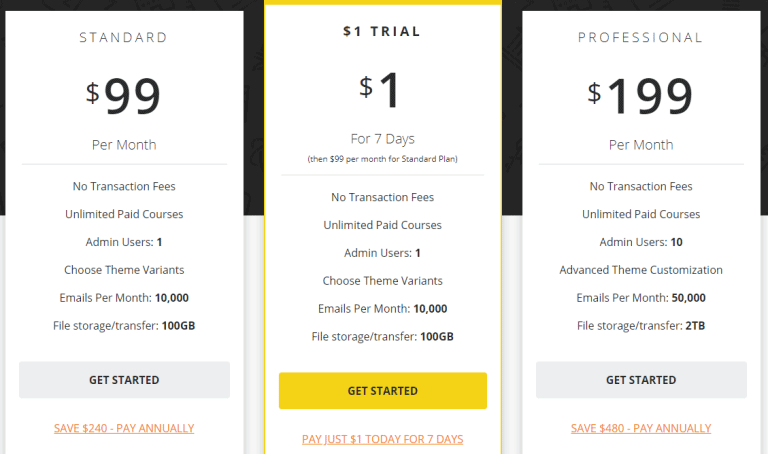Click No Transaction Fees in Professional plan

[641, 186]
